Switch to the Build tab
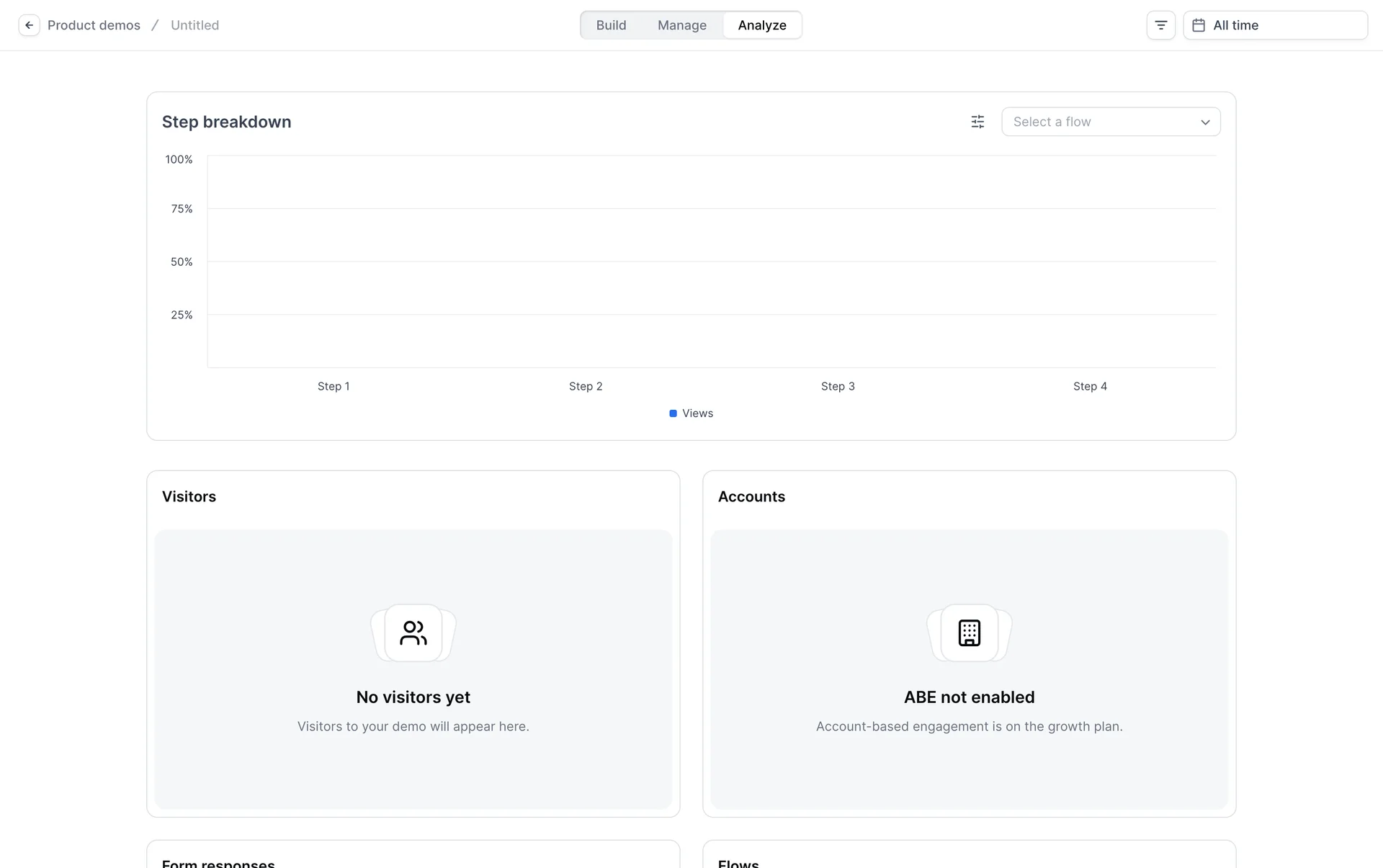The height and width of the screenshot is (868, 1383). tap(611, 25)
